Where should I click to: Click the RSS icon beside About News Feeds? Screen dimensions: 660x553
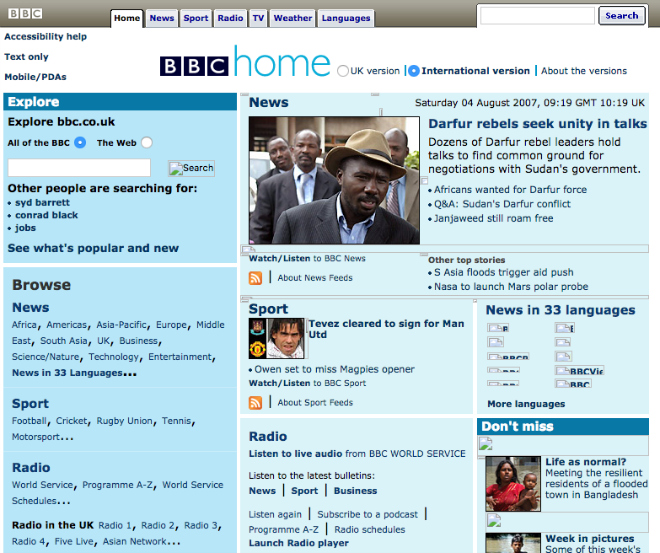(255, 278)
